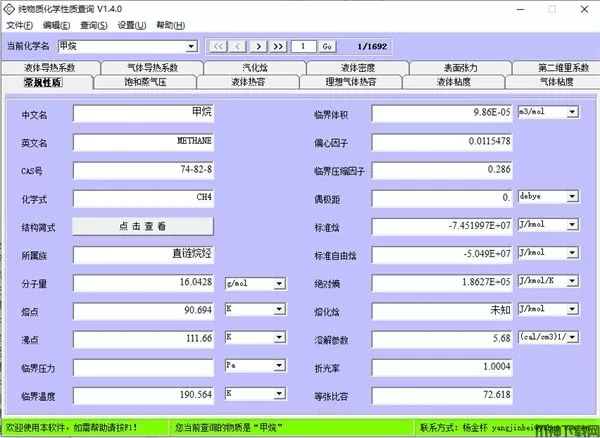Switch to the 液体粘度 tab
Viewport: 600px width, 438px height.
454,82
